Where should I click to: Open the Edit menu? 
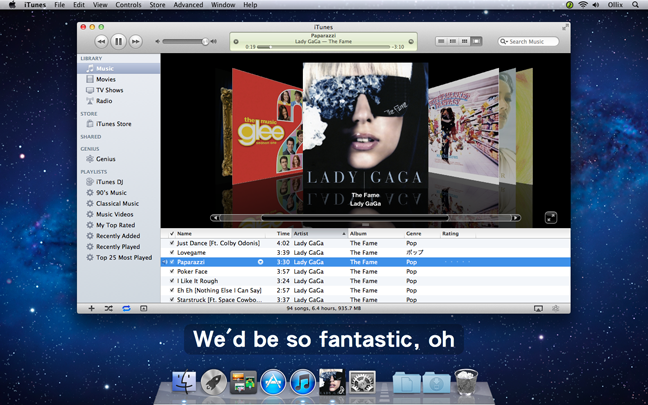point(79,5)
